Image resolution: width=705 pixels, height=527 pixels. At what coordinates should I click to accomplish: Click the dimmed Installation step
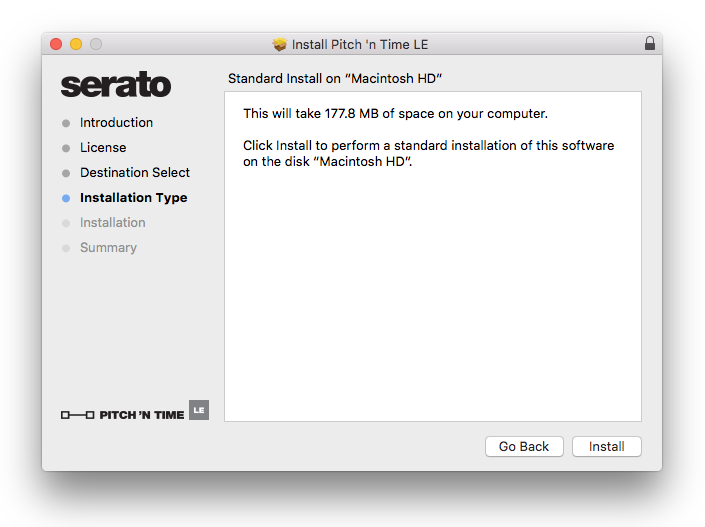112,223
